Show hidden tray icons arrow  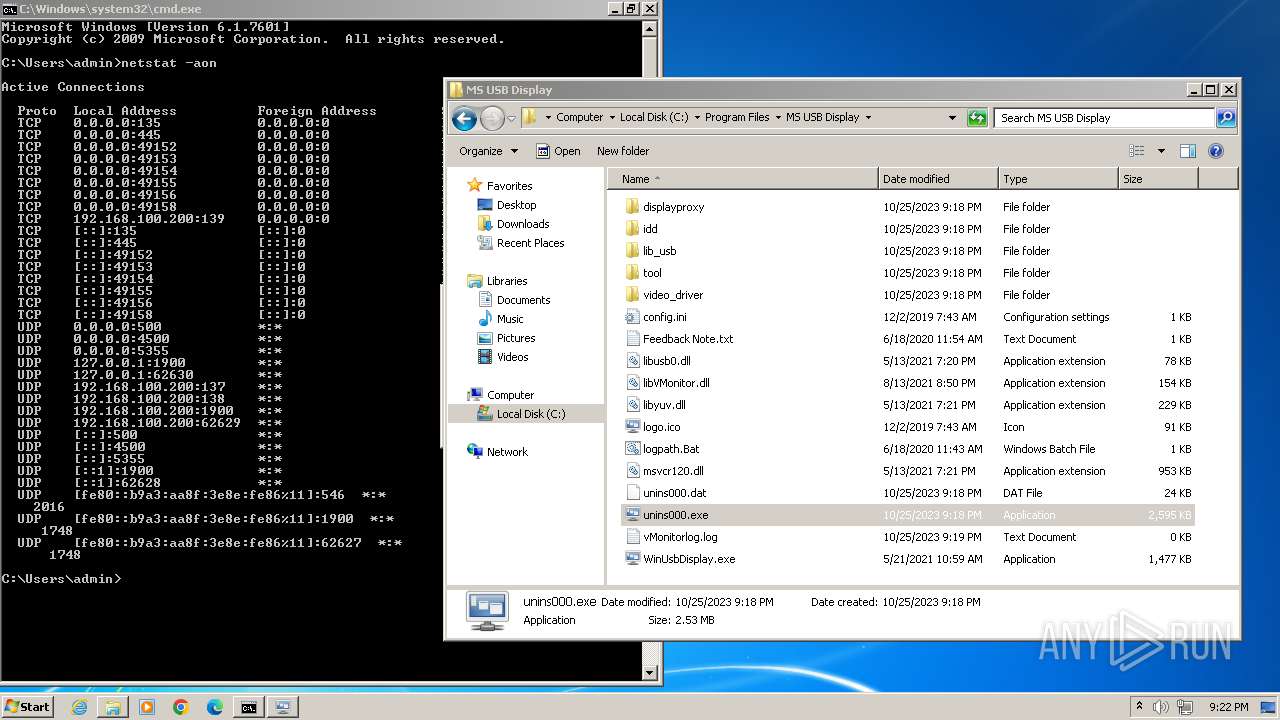click(x=1139, y=707)
